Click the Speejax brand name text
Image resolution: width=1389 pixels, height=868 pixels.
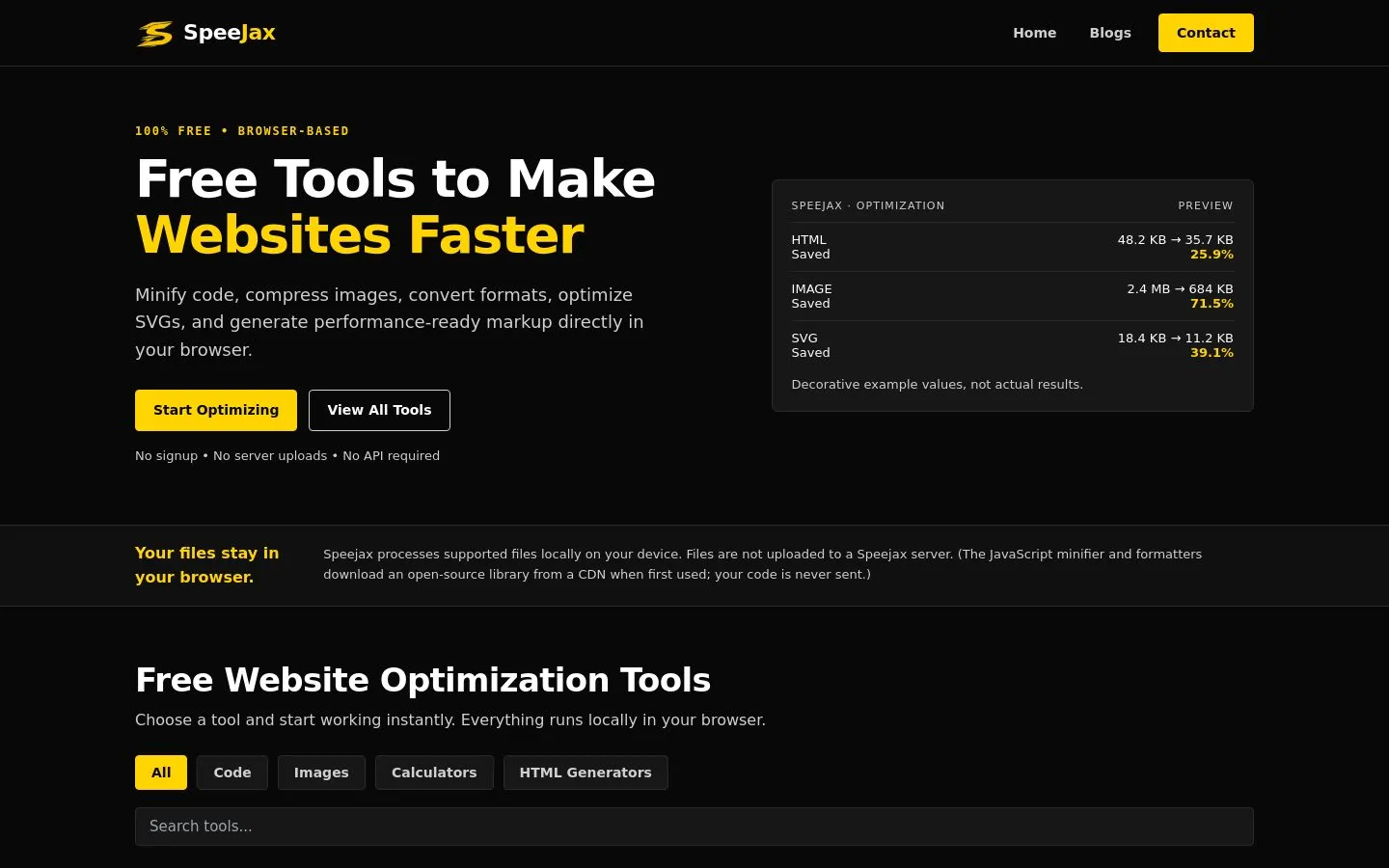(230, 33)
